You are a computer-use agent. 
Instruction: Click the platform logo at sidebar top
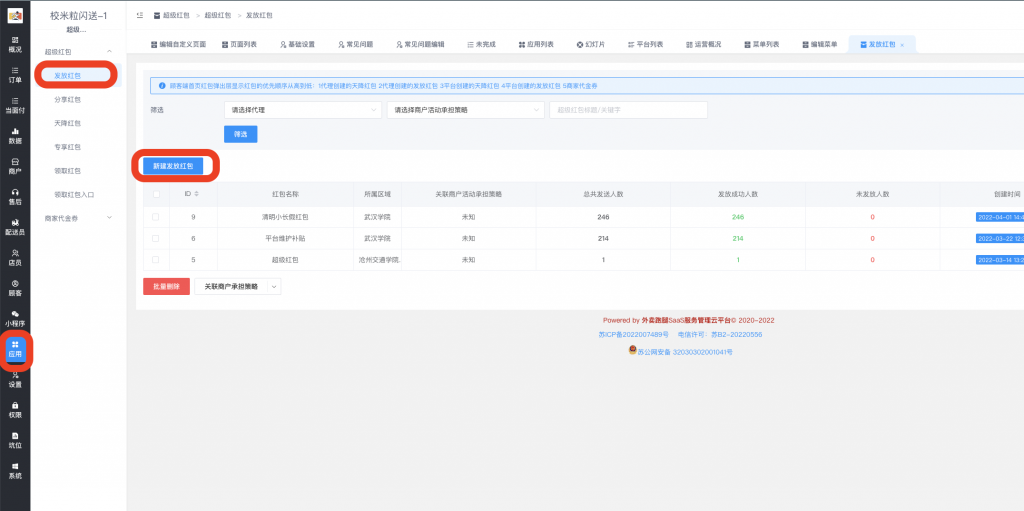pos(14,15)
